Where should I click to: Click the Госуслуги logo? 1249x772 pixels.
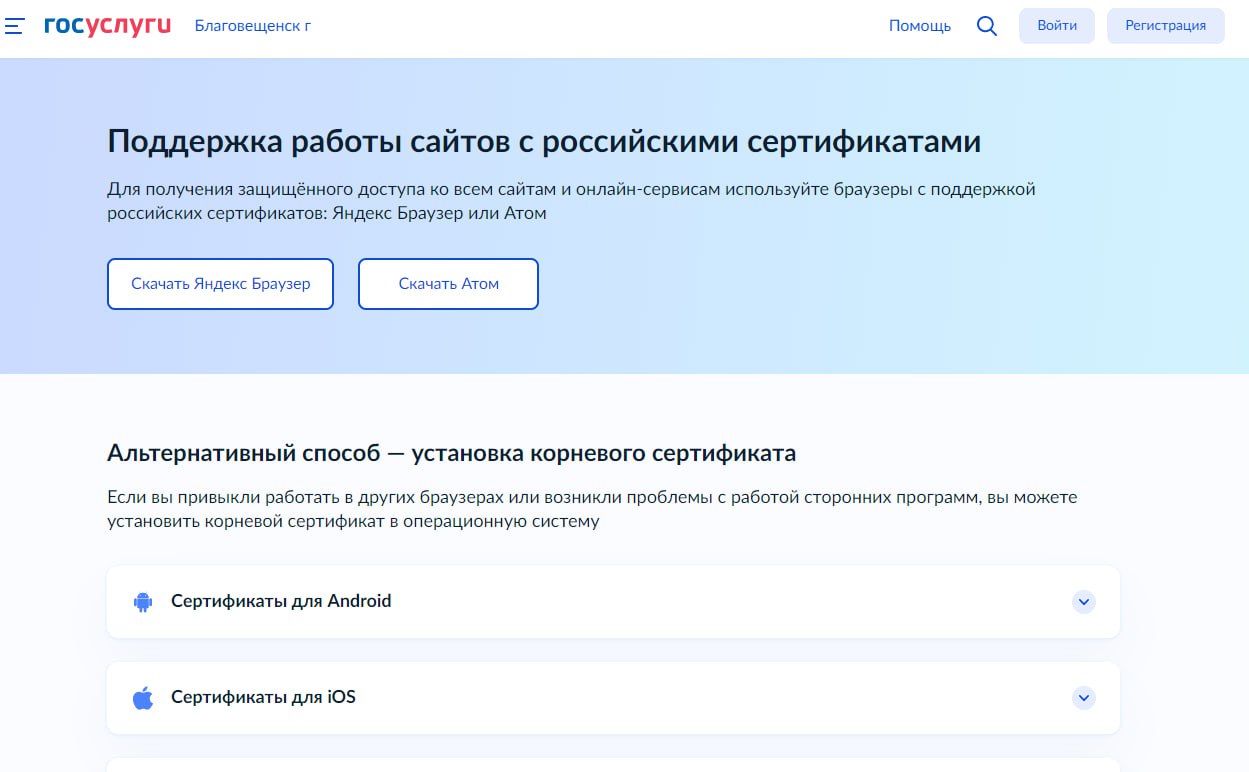[x=108, y=26]
